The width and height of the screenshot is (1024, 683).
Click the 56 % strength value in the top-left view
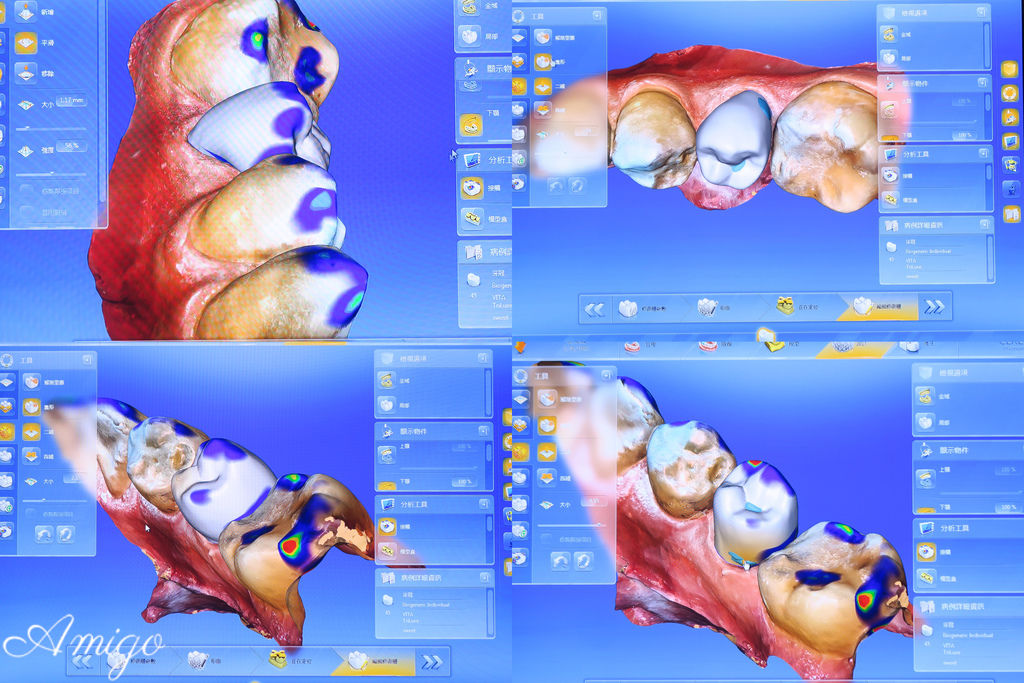(71, 146)
